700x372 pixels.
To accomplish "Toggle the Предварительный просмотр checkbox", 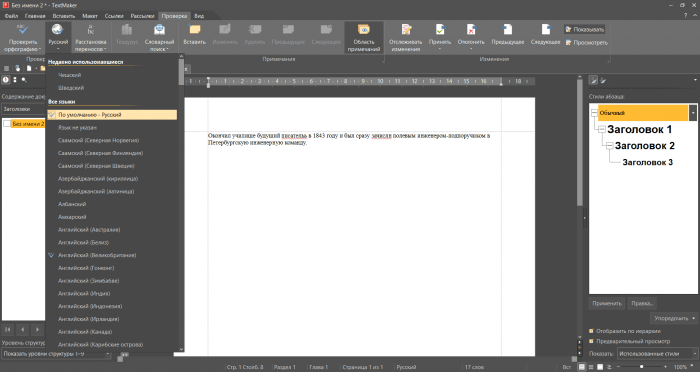I will pyautogui.click(x=592, y=341).
